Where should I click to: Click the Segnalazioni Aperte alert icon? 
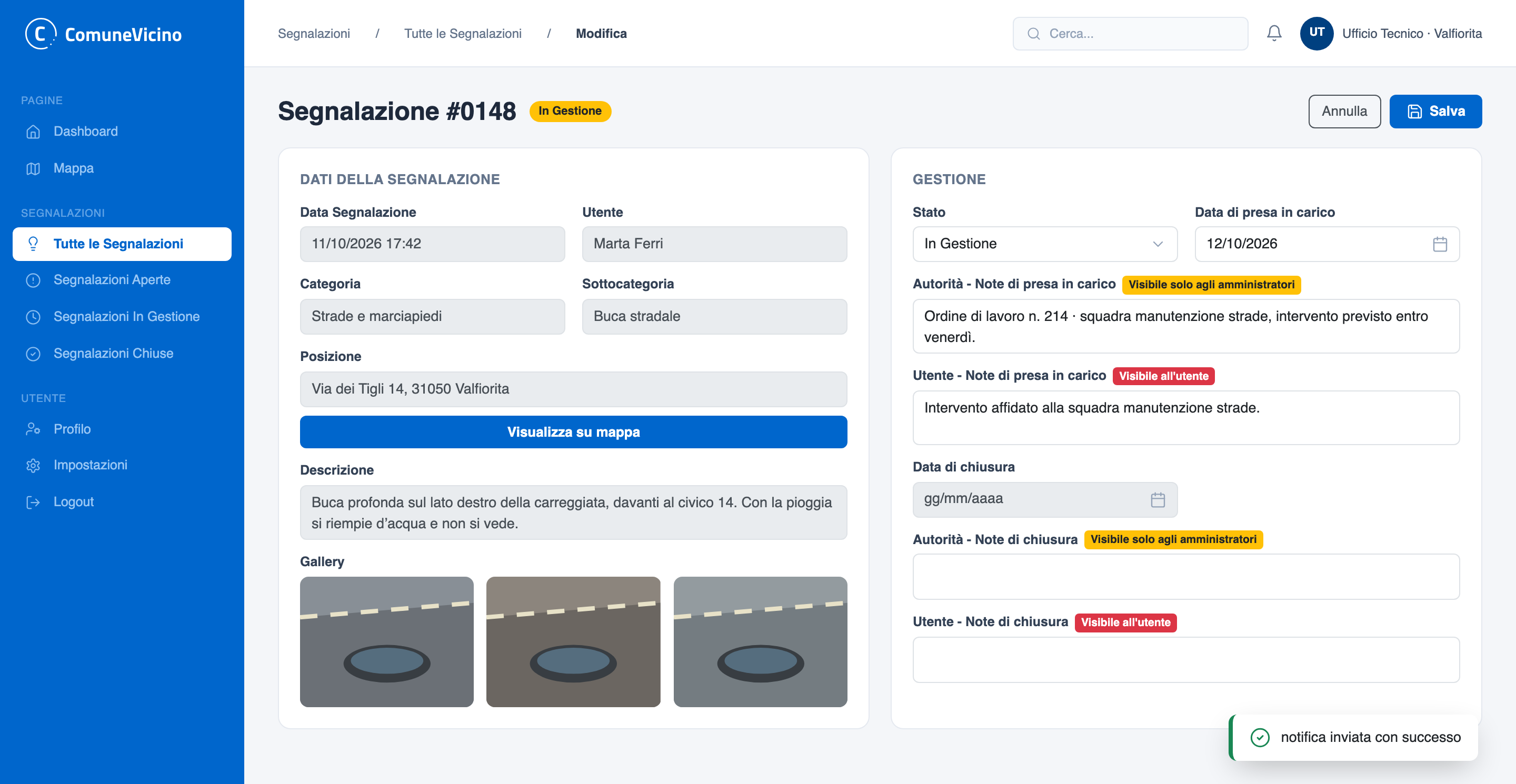pyautogui.click(x=34, y=280)
